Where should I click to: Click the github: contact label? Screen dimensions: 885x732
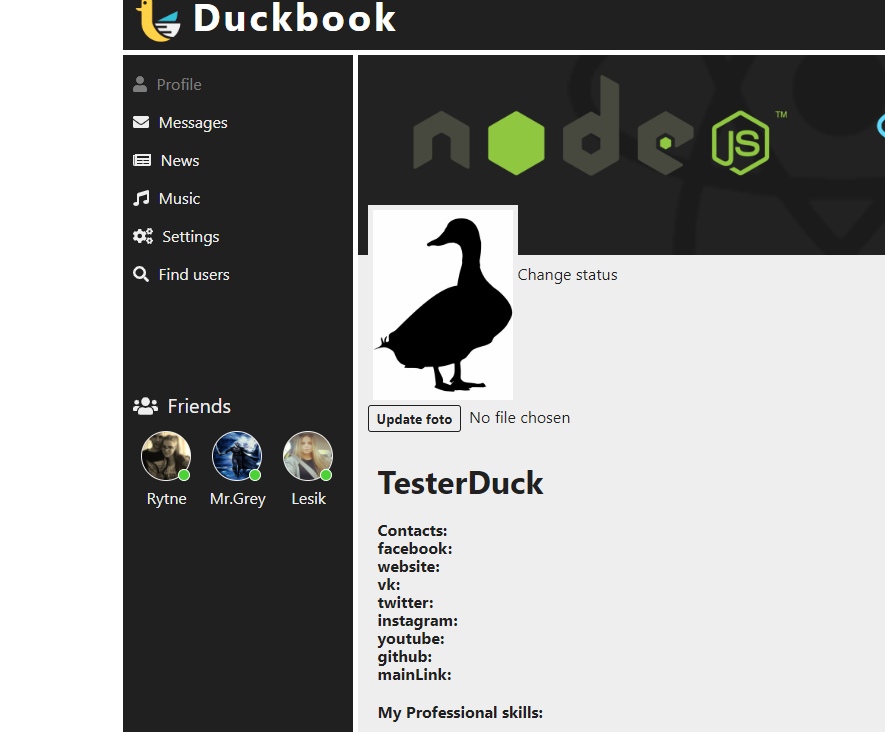click(405, 658)
